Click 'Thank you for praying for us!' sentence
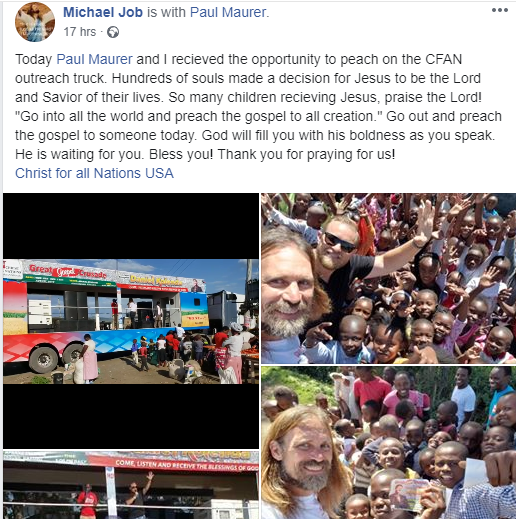Viewport: 516px width, 519px height. [306, 155]
